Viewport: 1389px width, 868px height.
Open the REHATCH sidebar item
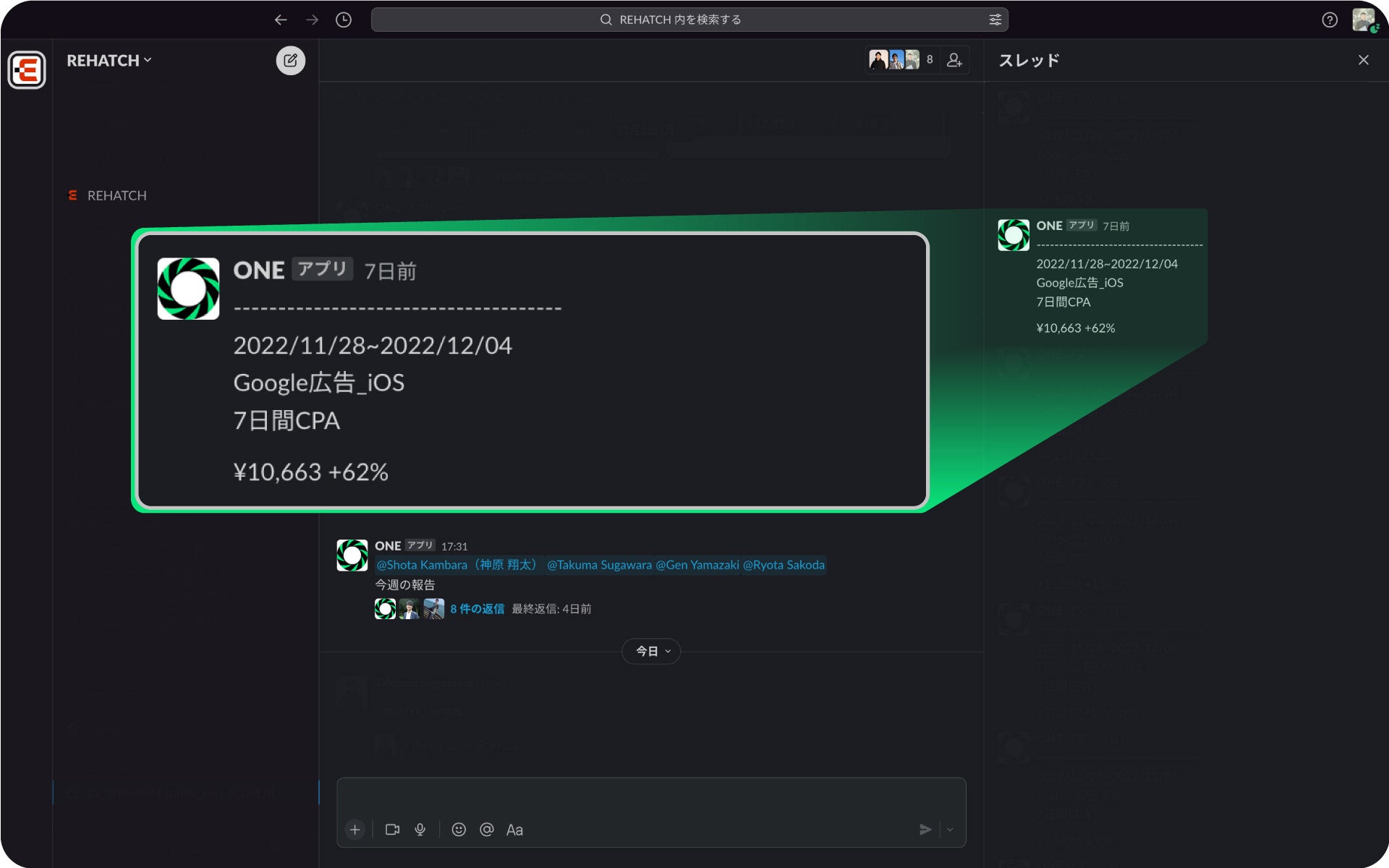pyautogui.click(x=108, y=195)
